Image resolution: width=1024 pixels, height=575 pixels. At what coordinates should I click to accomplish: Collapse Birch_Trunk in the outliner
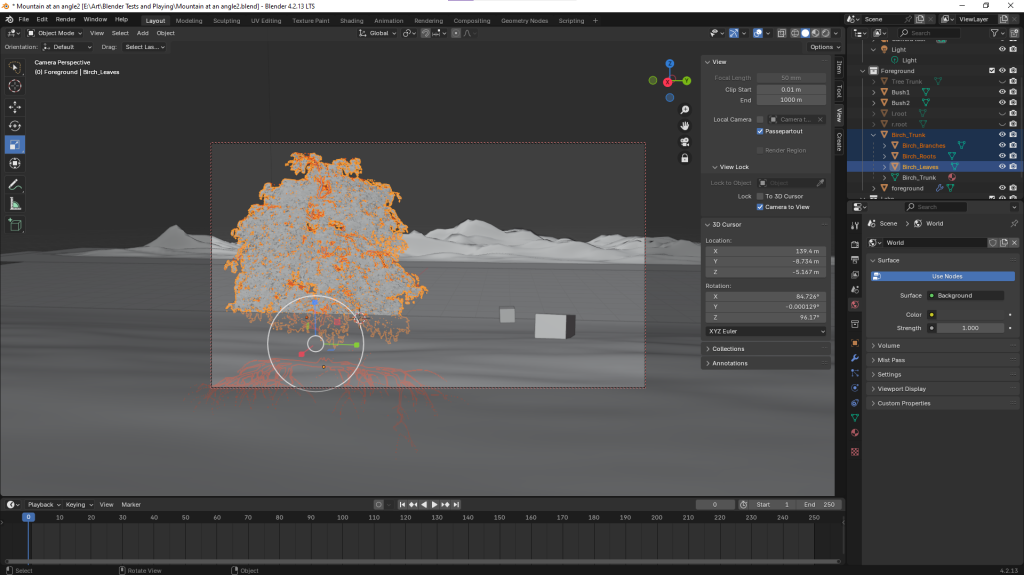[x=874, y=135]
